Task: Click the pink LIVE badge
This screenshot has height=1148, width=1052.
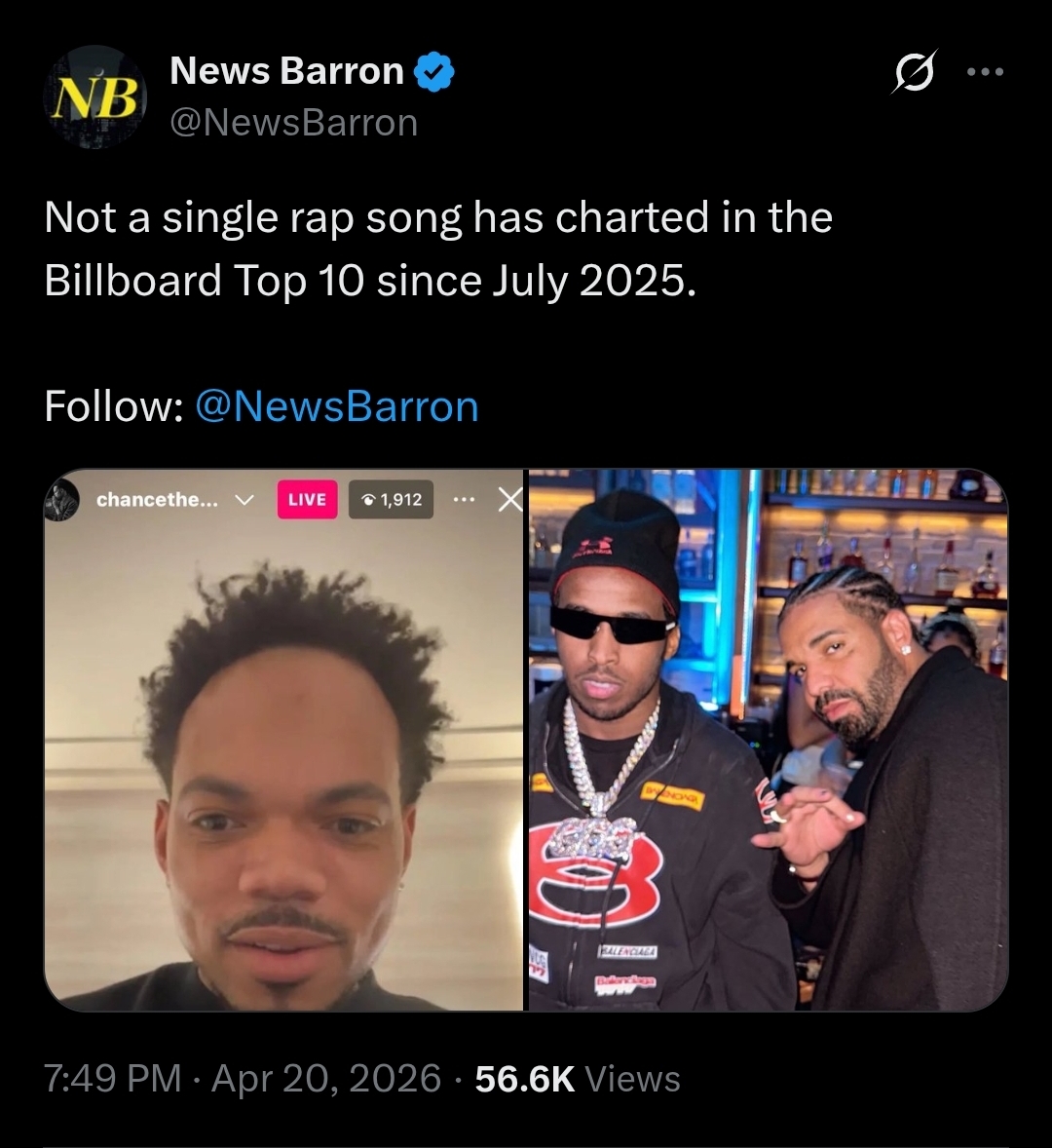Action: click(307, 499)
